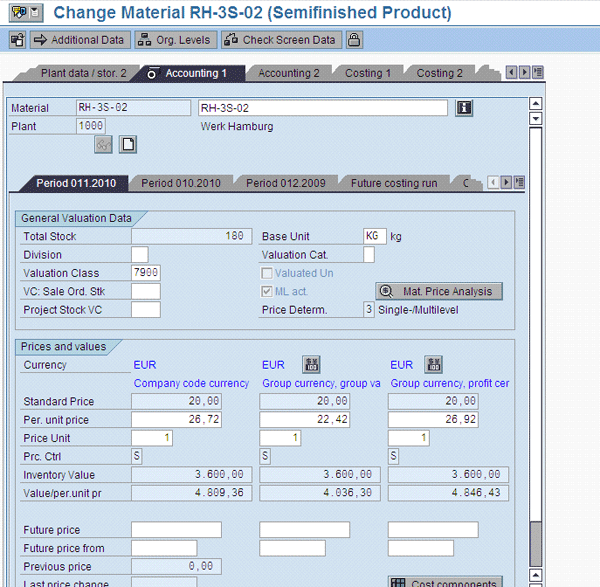Click the lock icon in the toolbar
This screenshot has width=600, height=587.
point(354,40)
